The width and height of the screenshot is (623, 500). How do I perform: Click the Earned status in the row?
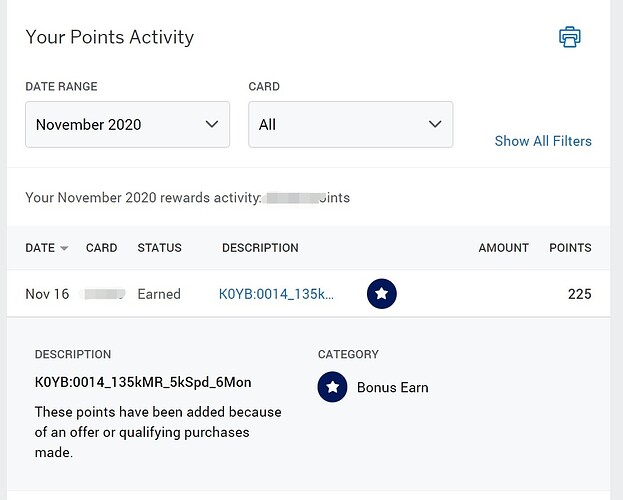(159, 294)
